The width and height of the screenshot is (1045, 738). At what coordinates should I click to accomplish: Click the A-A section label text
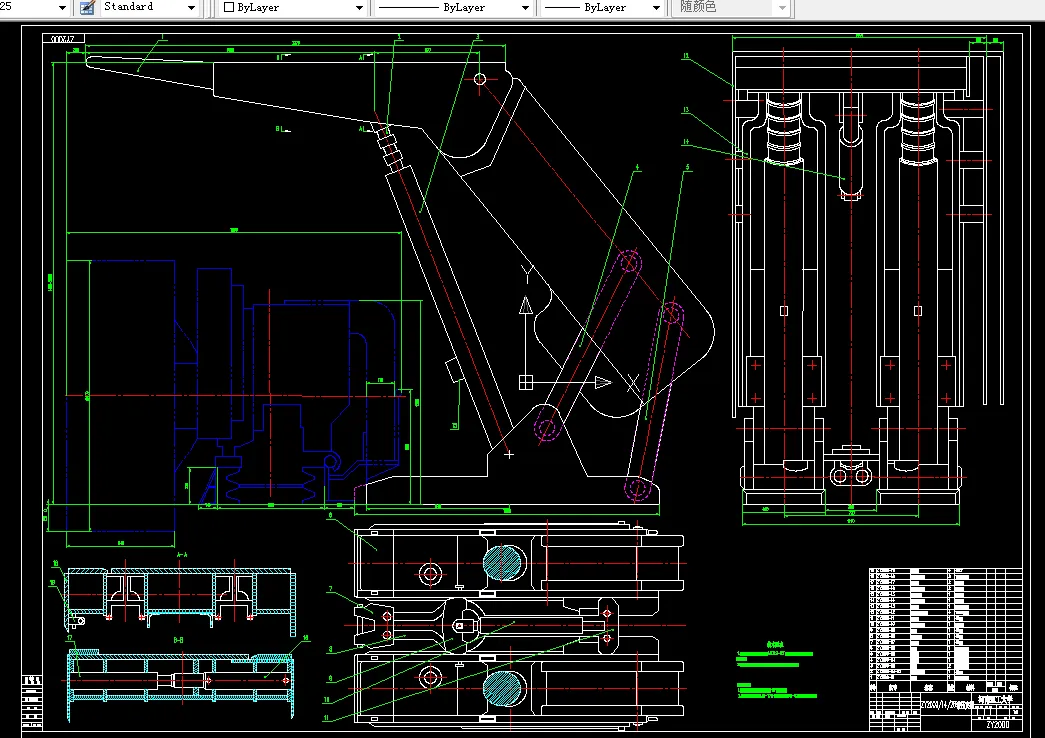point(181,555)
